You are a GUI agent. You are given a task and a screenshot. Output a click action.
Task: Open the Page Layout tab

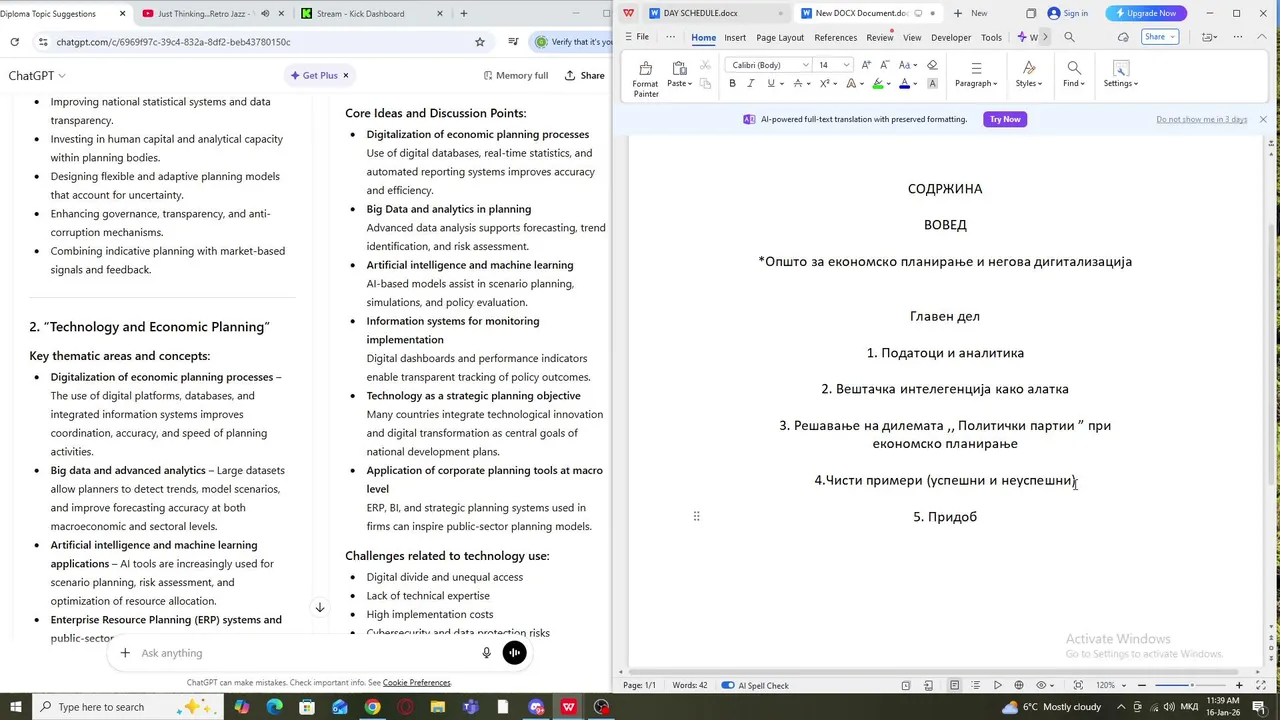click(x=780, y=37)
